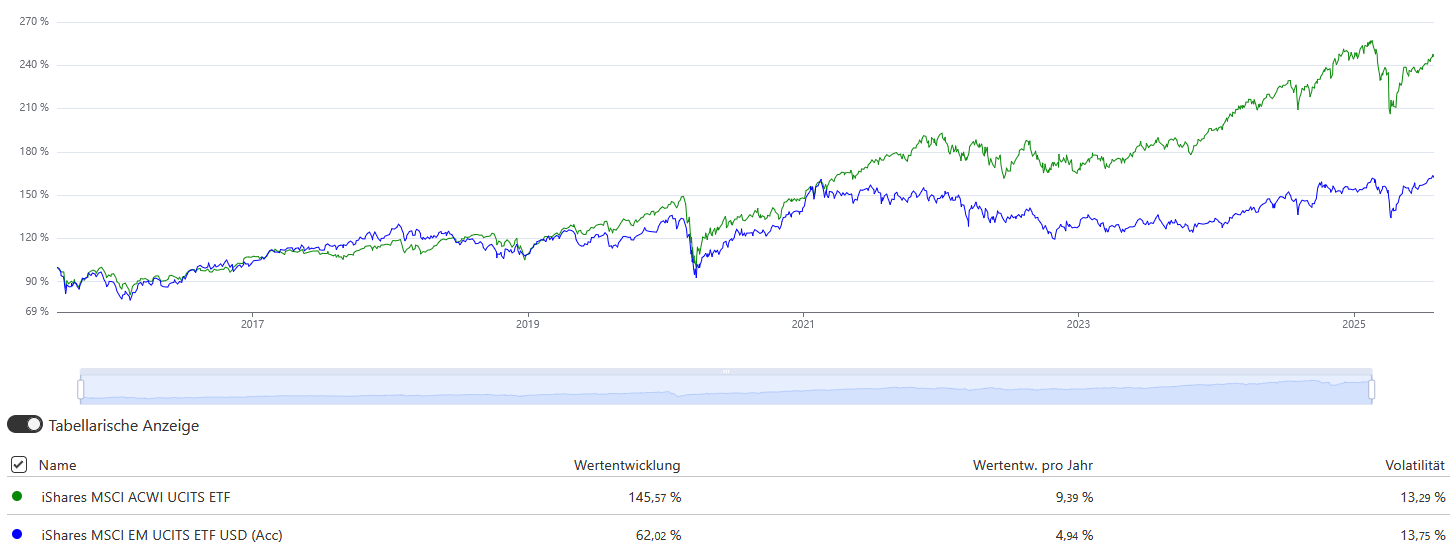Sort by the Name column header
The height and width of the screenshot is (545, 1456).
point(57,465)
